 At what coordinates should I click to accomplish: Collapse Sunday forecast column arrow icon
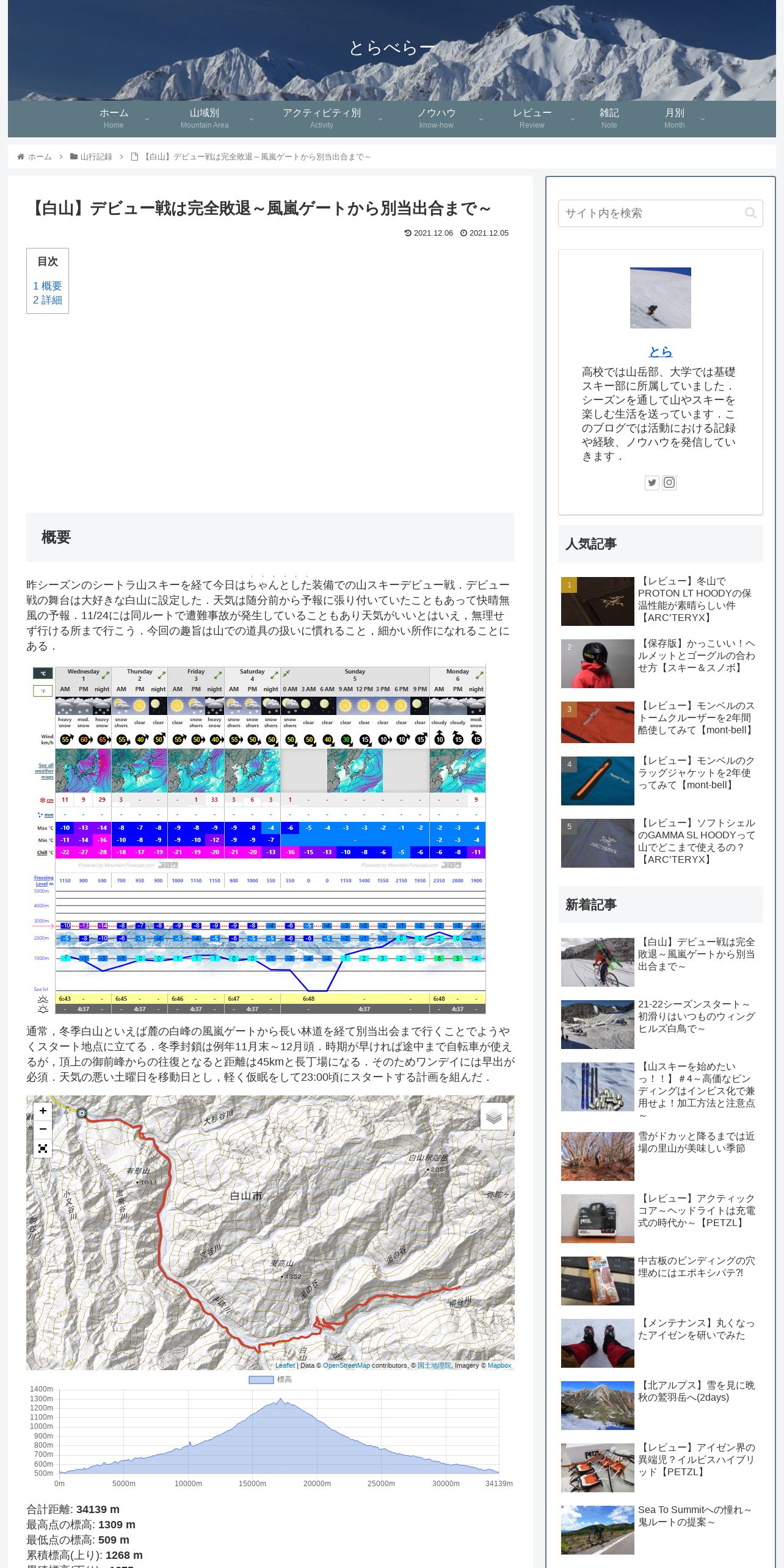tap(286, 673)
